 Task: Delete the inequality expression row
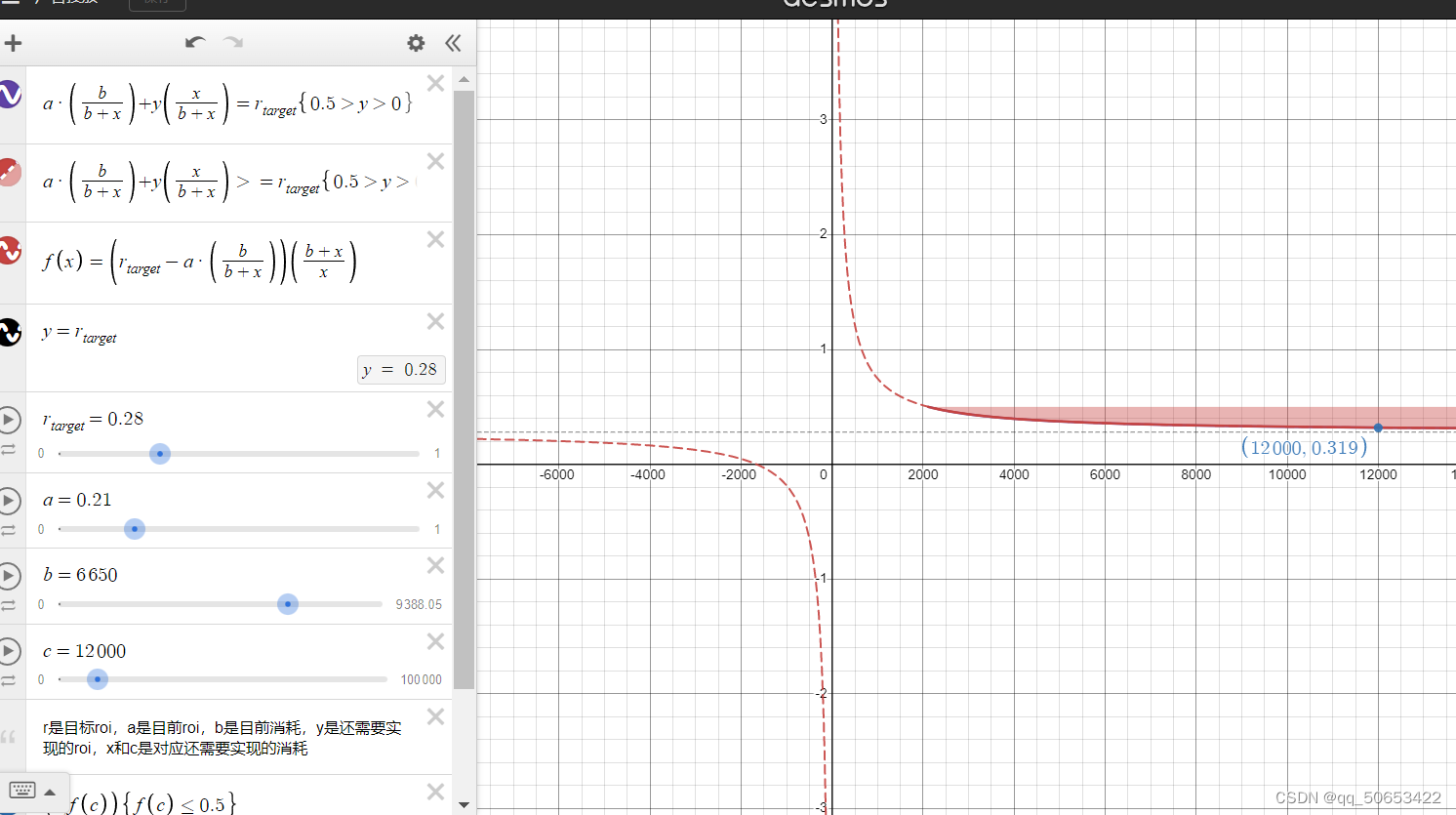(x=435, y=161)
